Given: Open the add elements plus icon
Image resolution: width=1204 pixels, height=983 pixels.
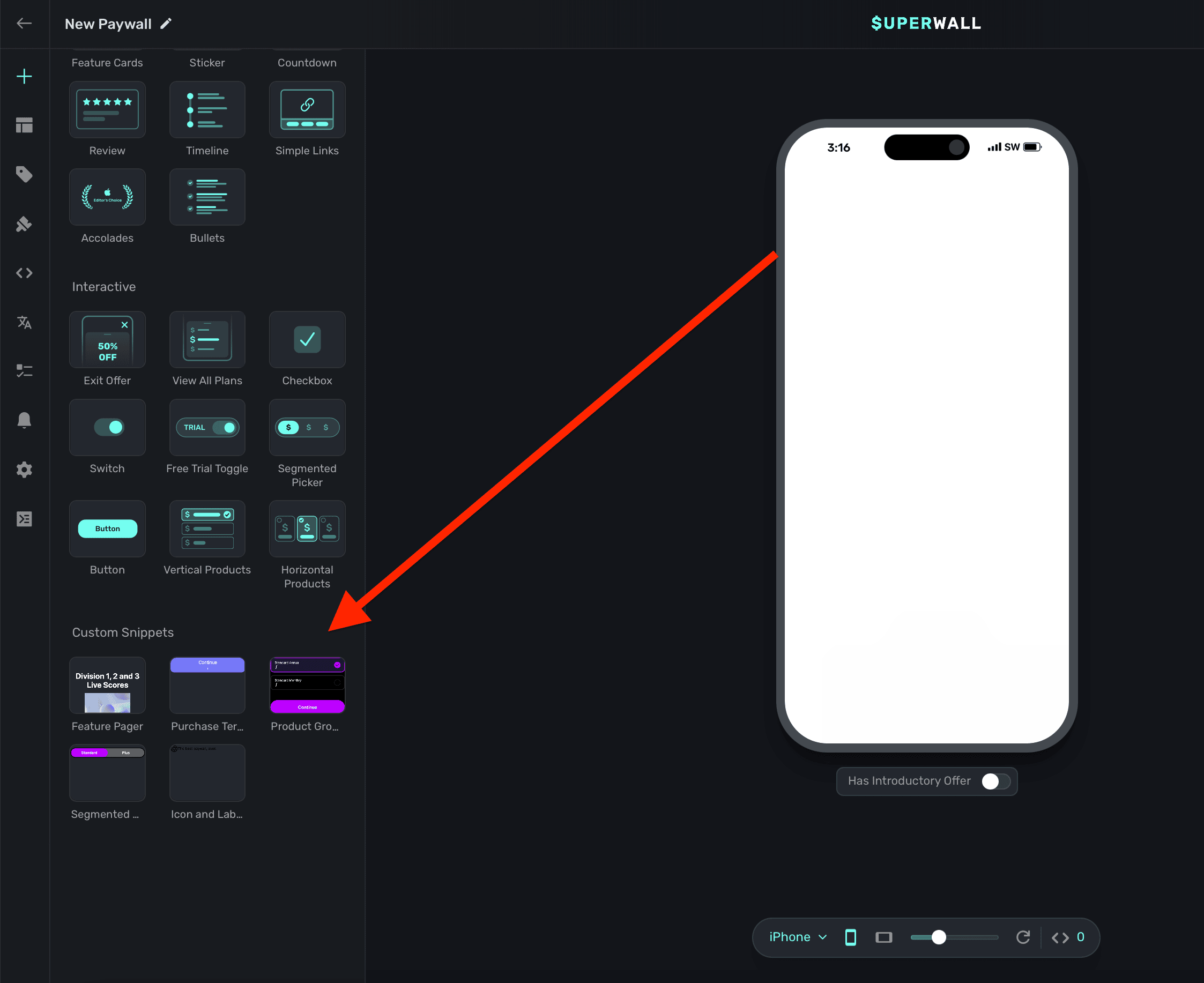Looking at the screenshot, I should point(24,77).
